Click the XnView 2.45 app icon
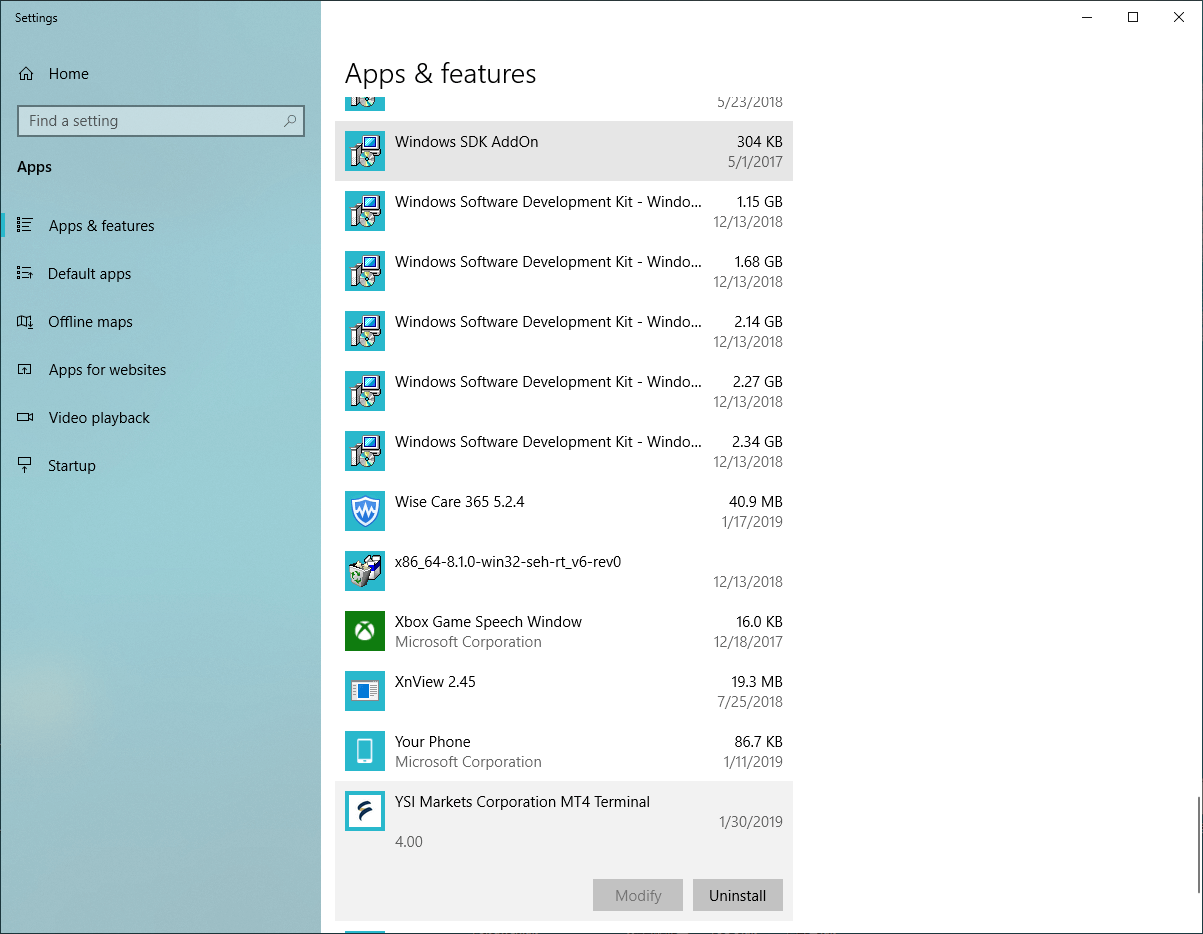The image size is (1203, 934). pos(365,691)
